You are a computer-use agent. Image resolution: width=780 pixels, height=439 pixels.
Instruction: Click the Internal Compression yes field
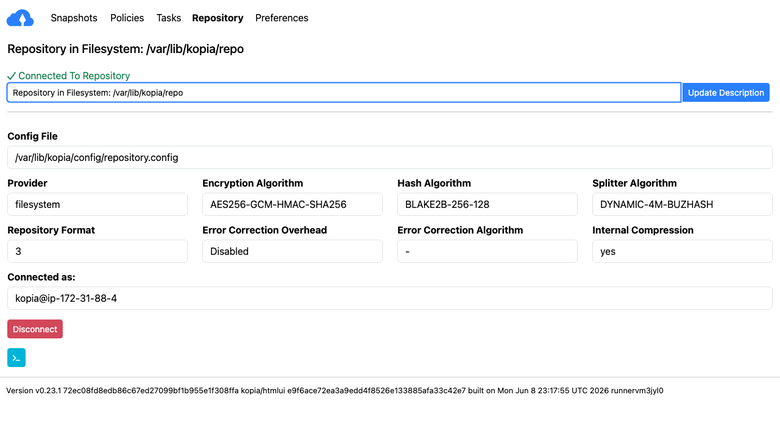[682, 251]
